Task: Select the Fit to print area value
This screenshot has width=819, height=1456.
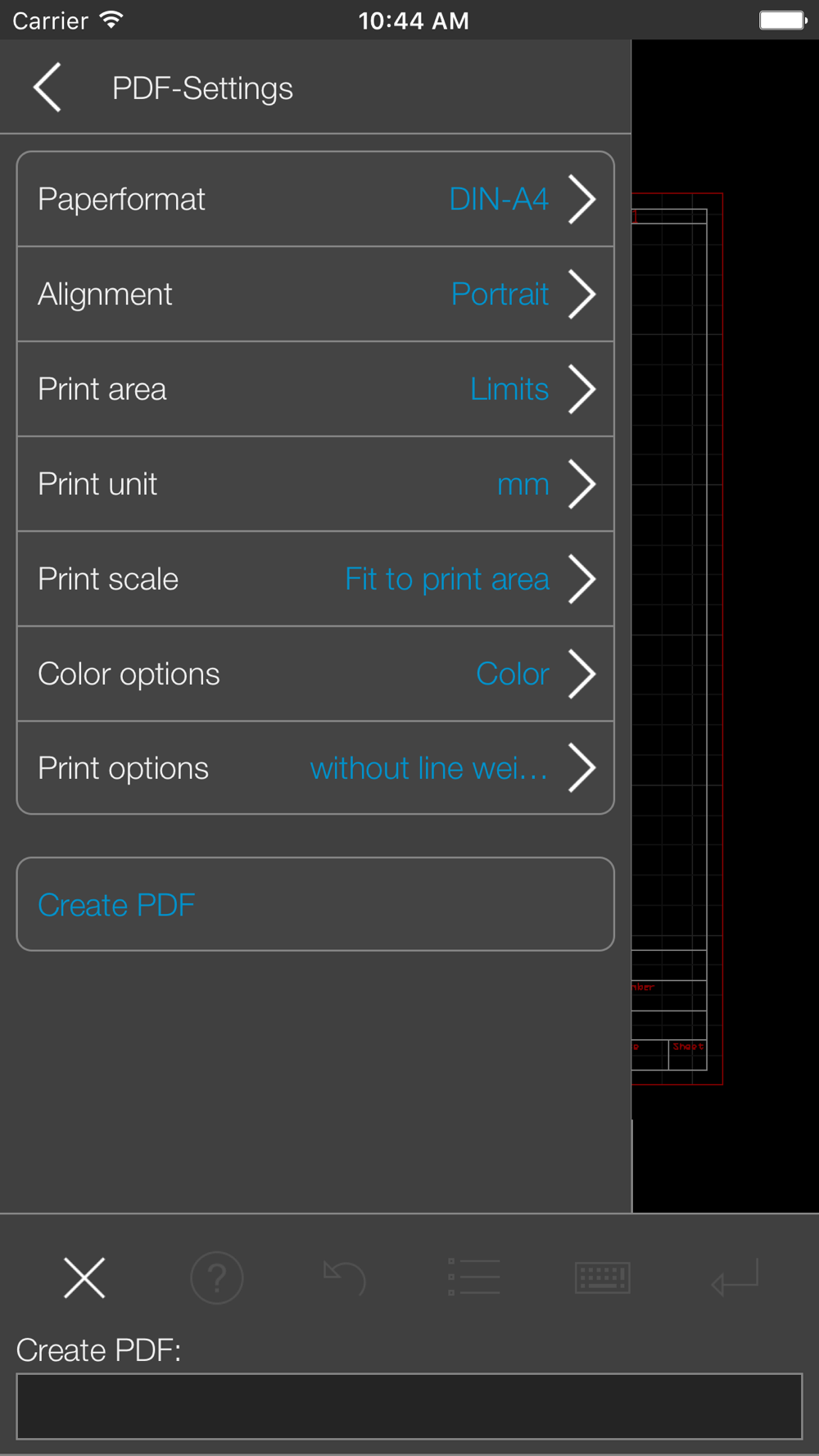Action: coord(447,580)
